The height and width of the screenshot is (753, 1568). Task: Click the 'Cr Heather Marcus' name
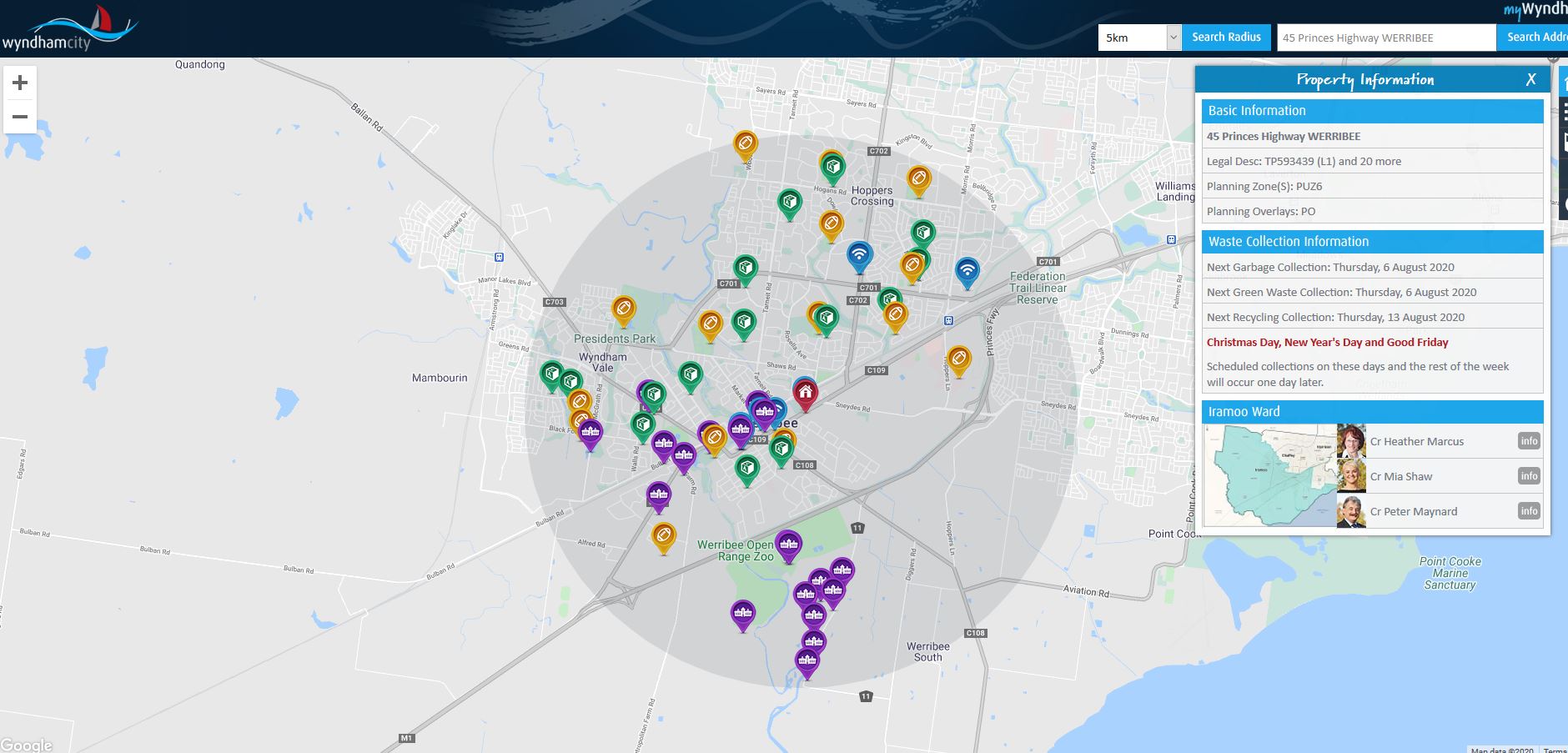(1416, 442)
